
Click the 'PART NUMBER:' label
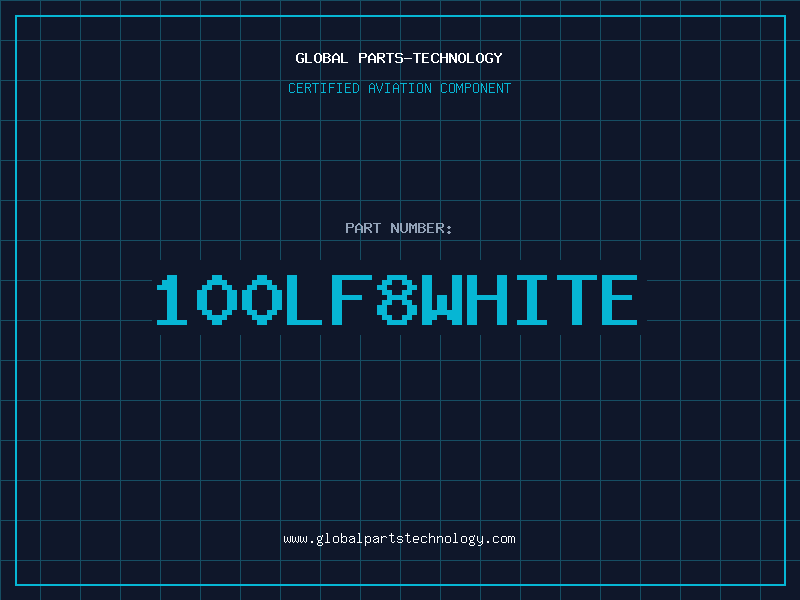tap(398, 228)
